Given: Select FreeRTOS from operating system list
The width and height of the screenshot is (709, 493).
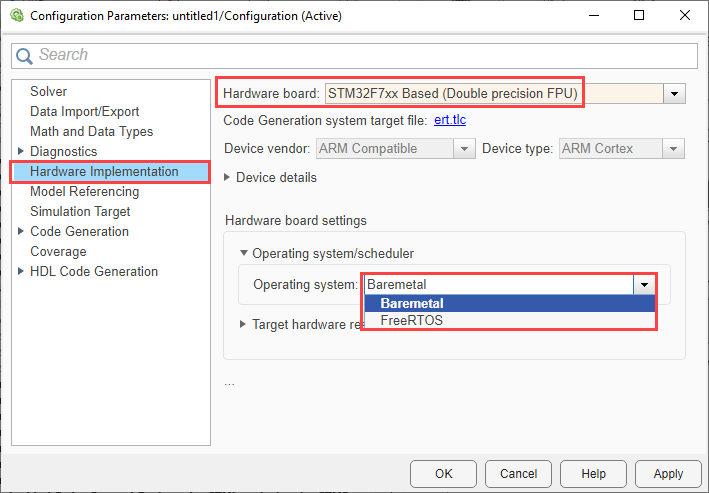Looking at the screenshot, I should click(412, 320).
